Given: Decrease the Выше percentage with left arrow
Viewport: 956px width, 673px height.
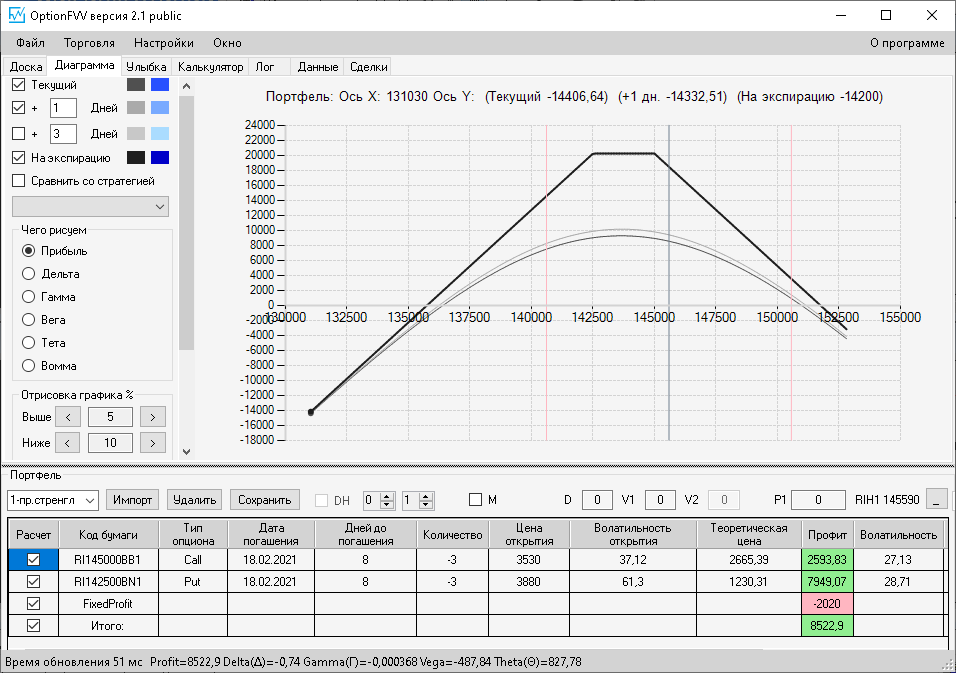Looking at the screenshot, I should pyautogui.click(x=67, y=417).
